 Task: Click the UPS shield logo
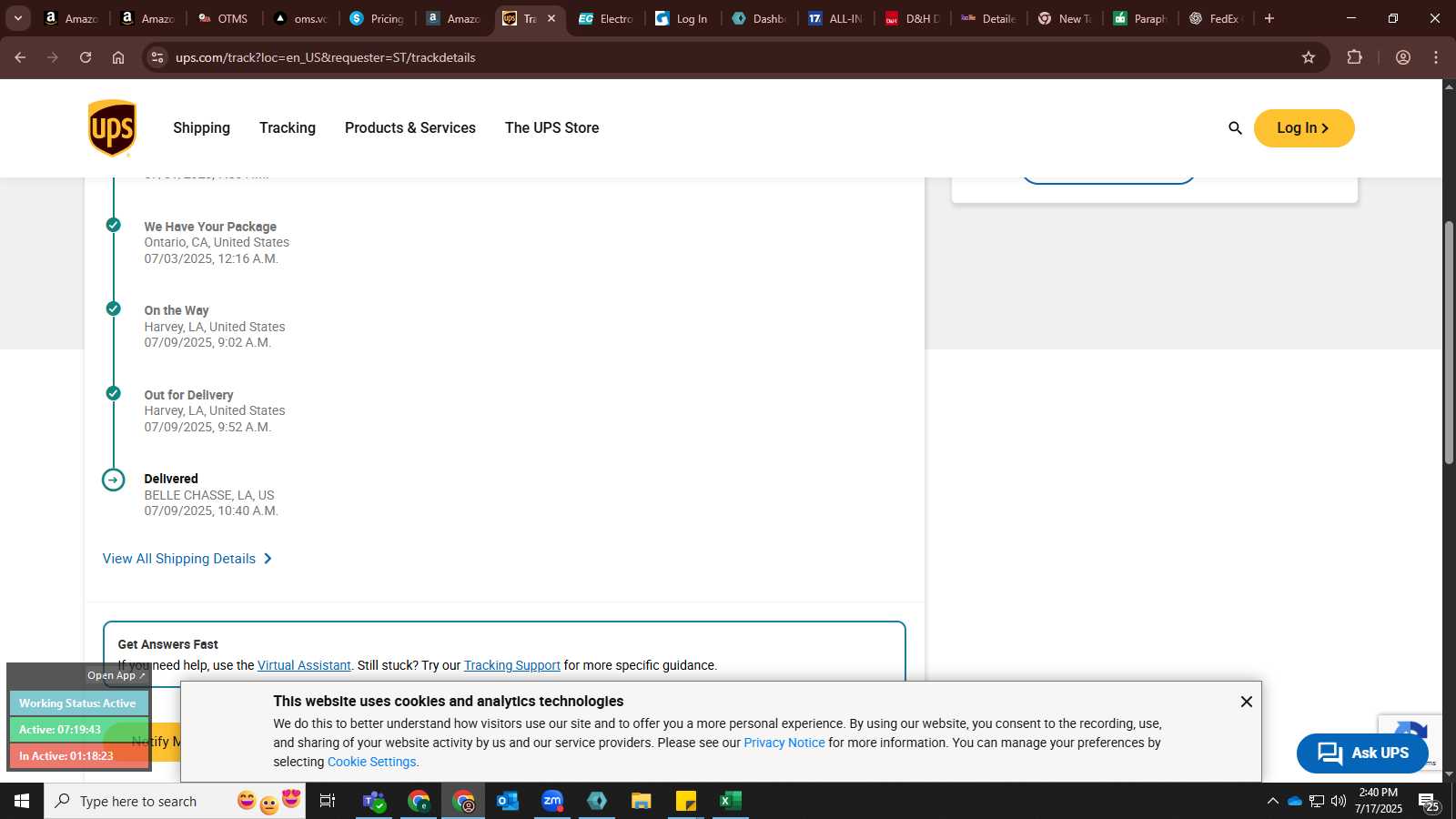pos(112,128)
